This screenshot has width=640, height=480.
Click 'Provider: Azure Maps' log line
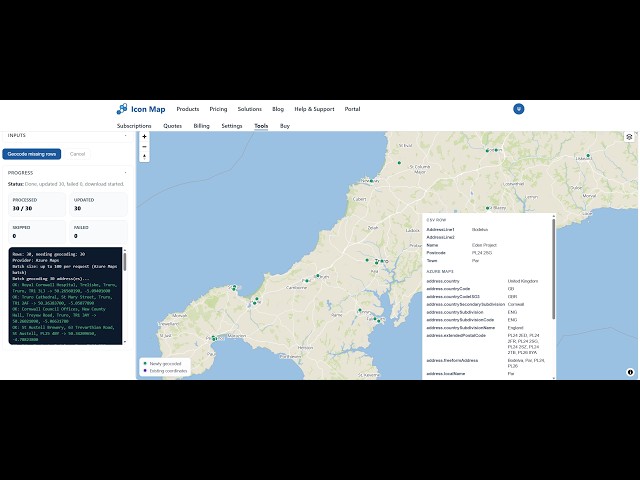pos(36,260)
